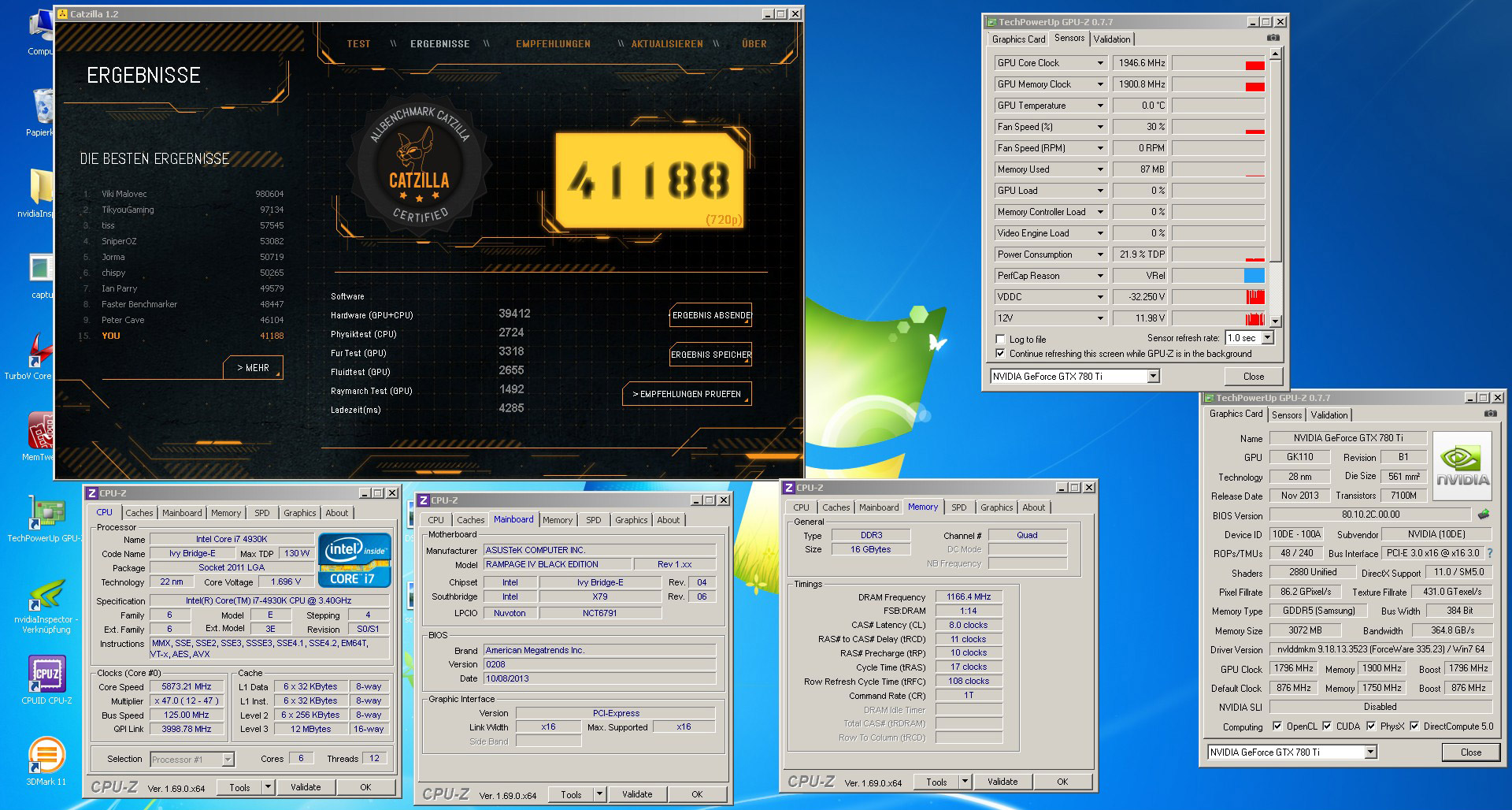Click the screenshot camera icon in GPU-Z Sensors

[1273, 38]
